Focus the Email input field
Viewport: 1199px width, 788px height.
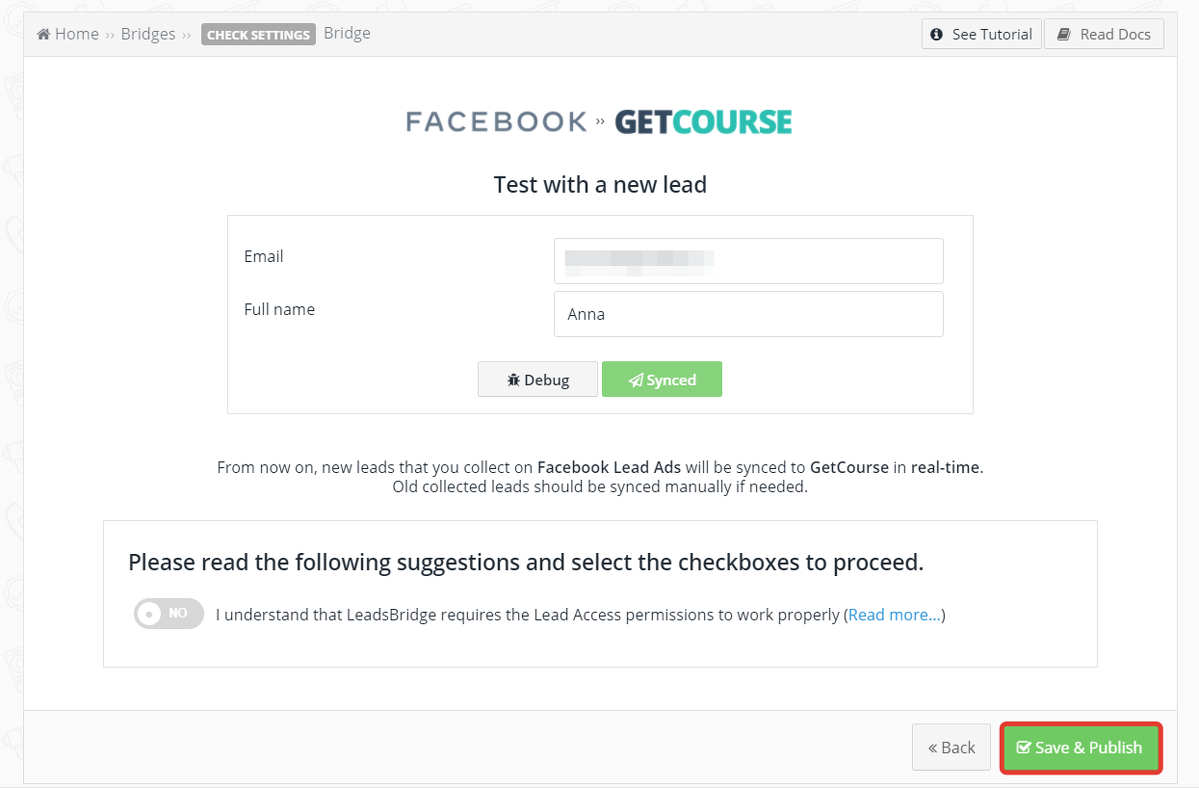point(748,261)
